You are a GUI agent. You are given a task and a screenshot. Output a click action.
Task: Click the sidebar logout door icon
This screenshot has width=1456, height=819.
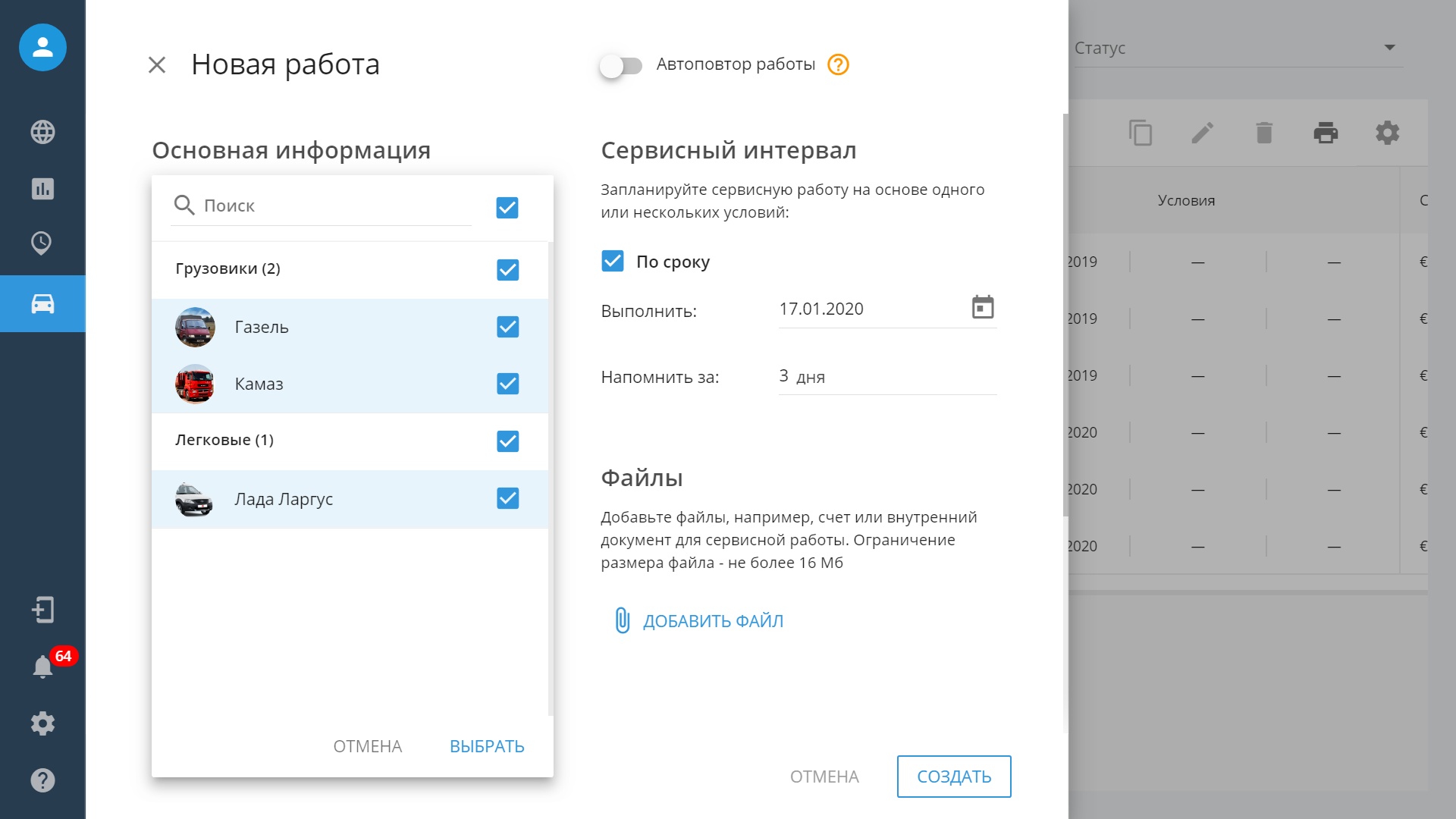[x=42, y=610]
